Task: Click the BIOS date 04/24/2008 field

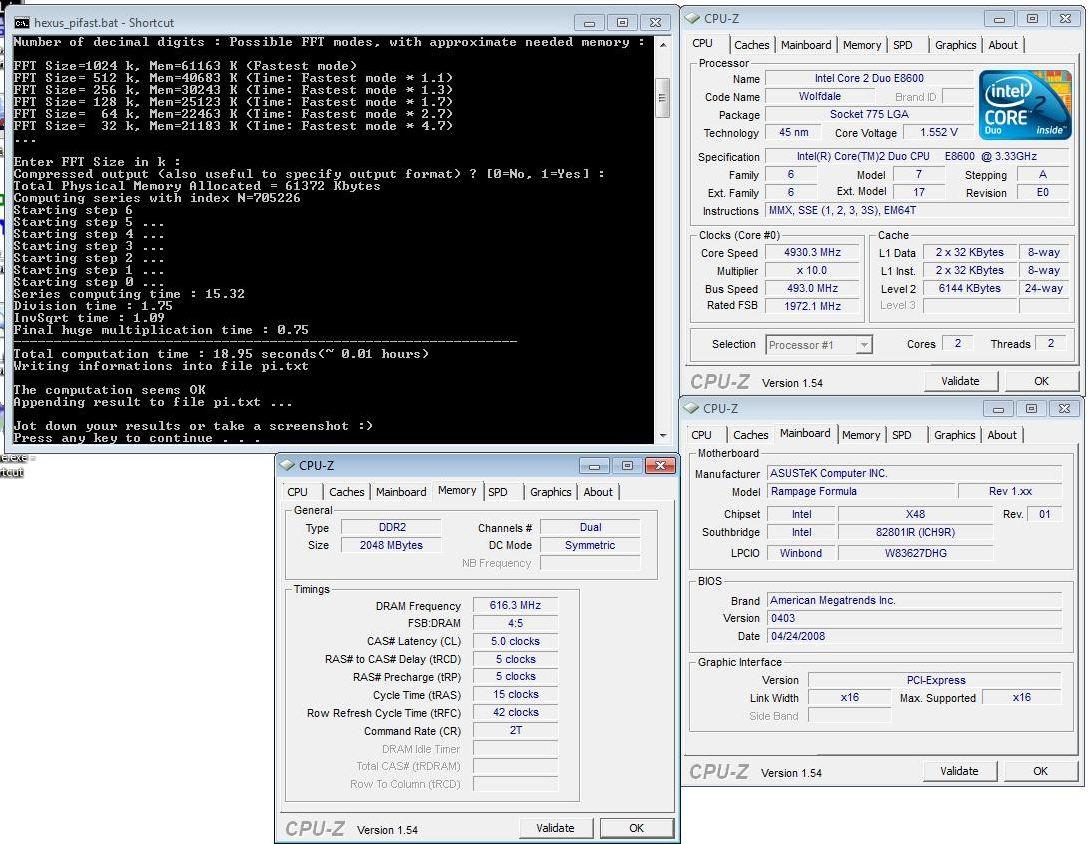Action: 914,636
